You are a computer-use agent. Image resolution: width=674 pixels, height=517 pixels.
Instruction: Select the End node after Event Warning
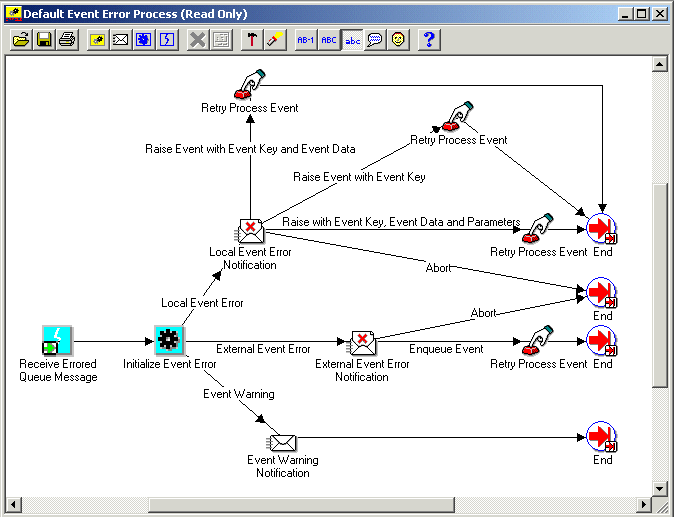(x=601, y=438)
